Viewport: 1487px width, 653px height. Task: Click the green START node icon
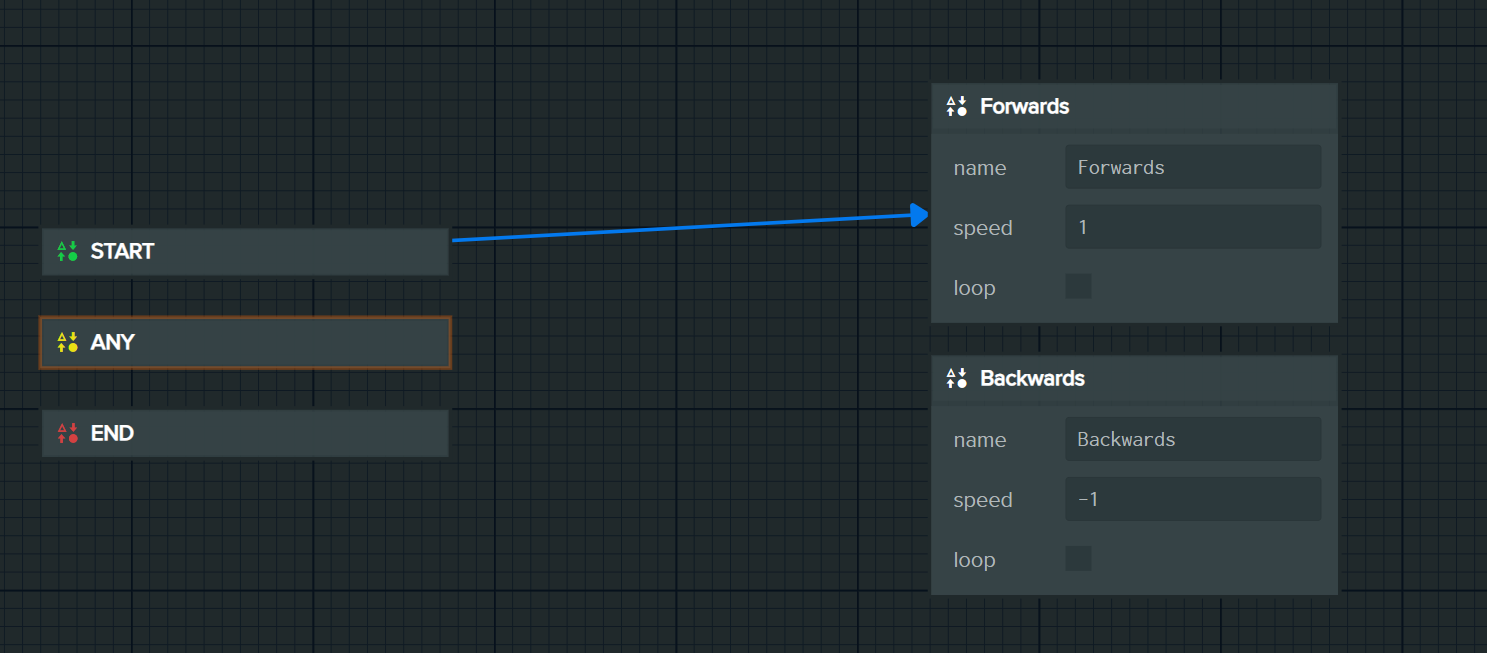67,251
